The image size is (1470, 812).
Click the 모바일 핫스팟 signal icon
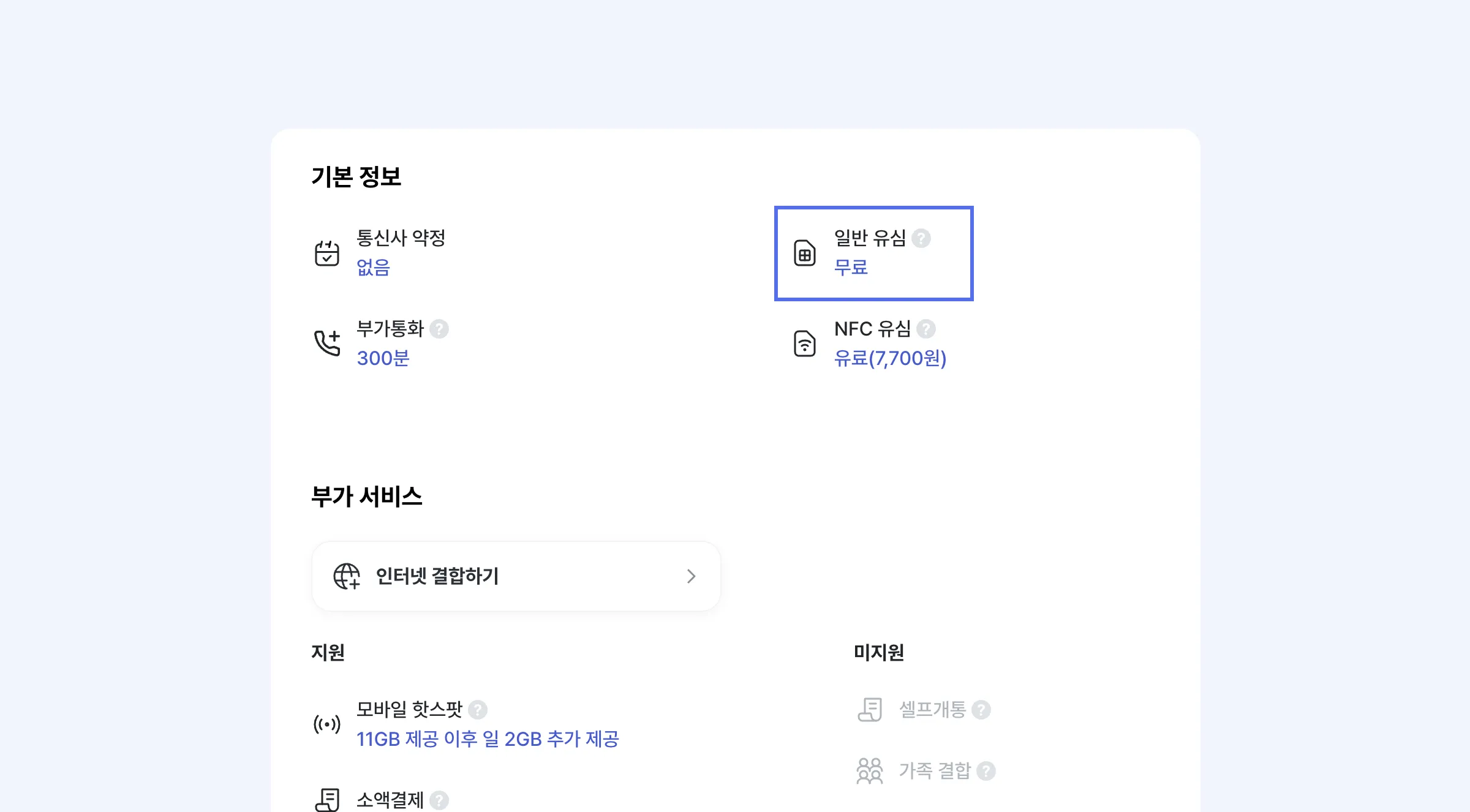tap(327, 724)
